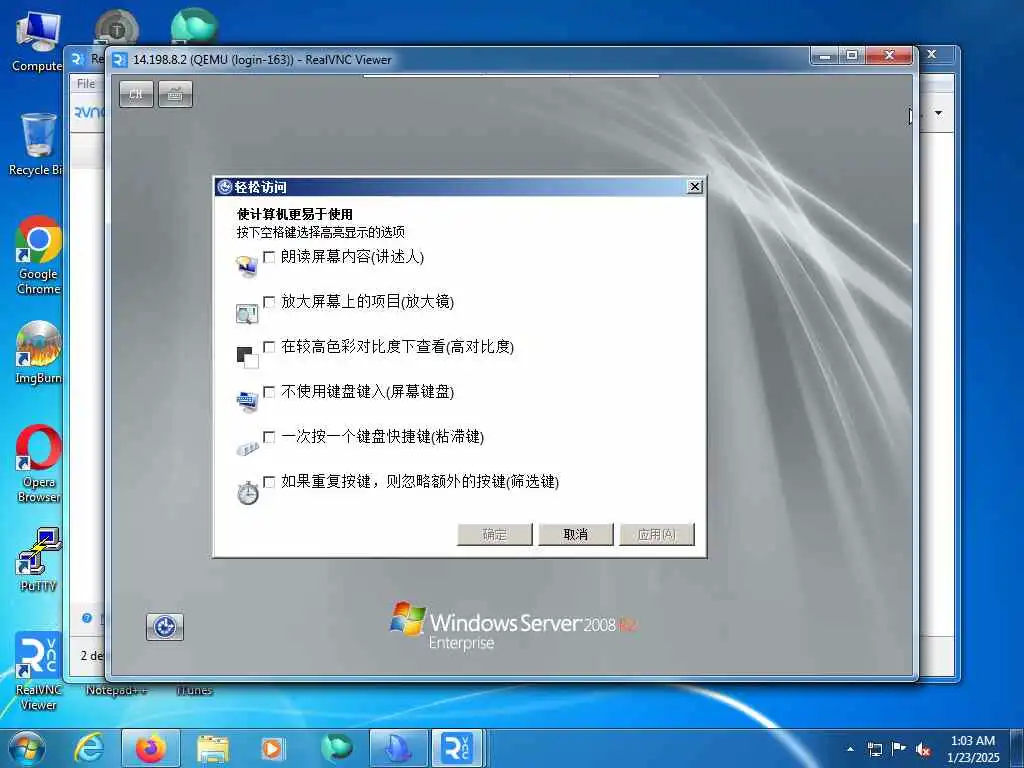Click the Ease of Access button at bottom-left of login screen
The height and width of the screenshot is (768, 1024).
[165, 627]
